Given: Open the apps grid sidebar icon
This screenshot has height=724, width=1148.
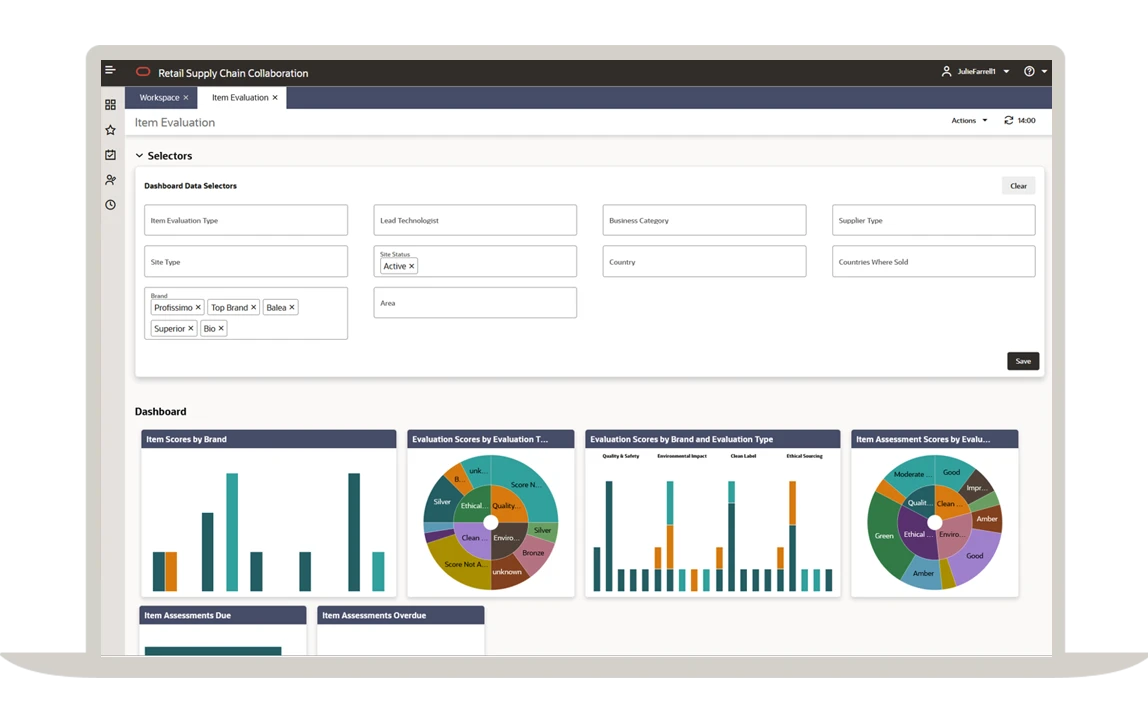Looking at the screenshot, I should (110, 104).
